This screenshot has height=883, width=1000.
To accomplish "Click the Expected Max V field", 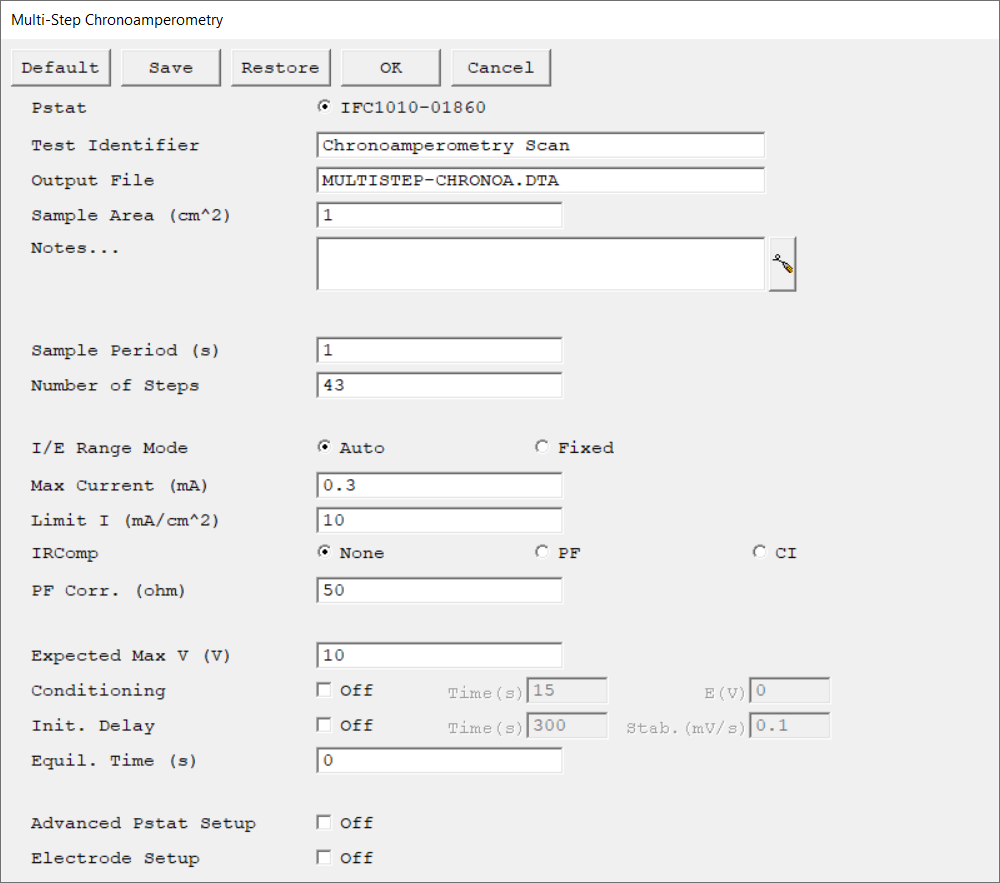I will pyautogui.click(x=439, y=655).
